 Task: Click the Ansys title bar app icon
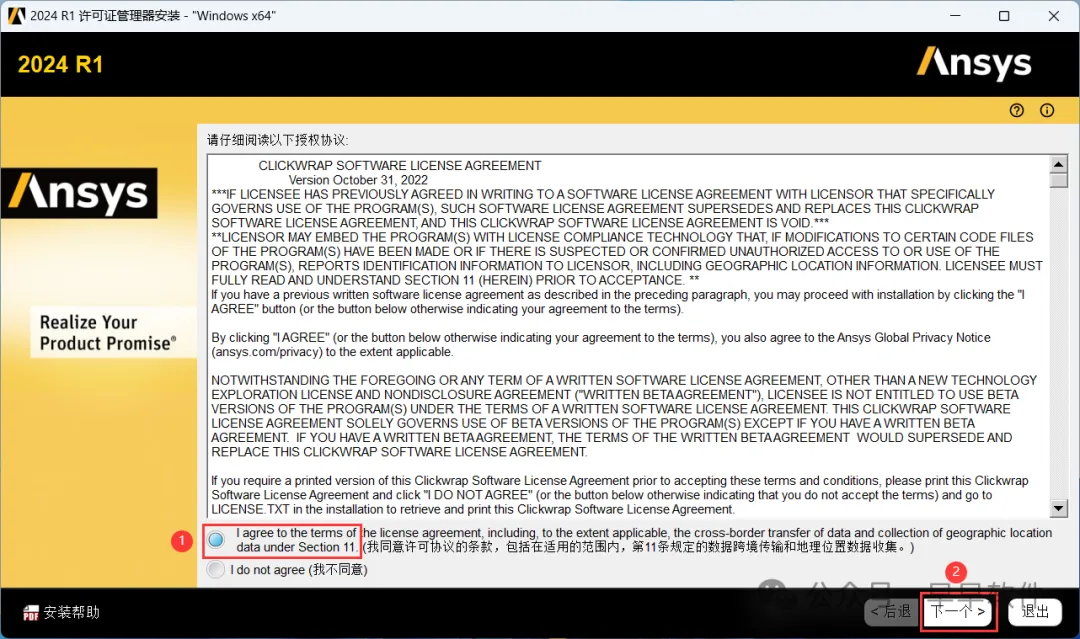(x=17, y=15)
